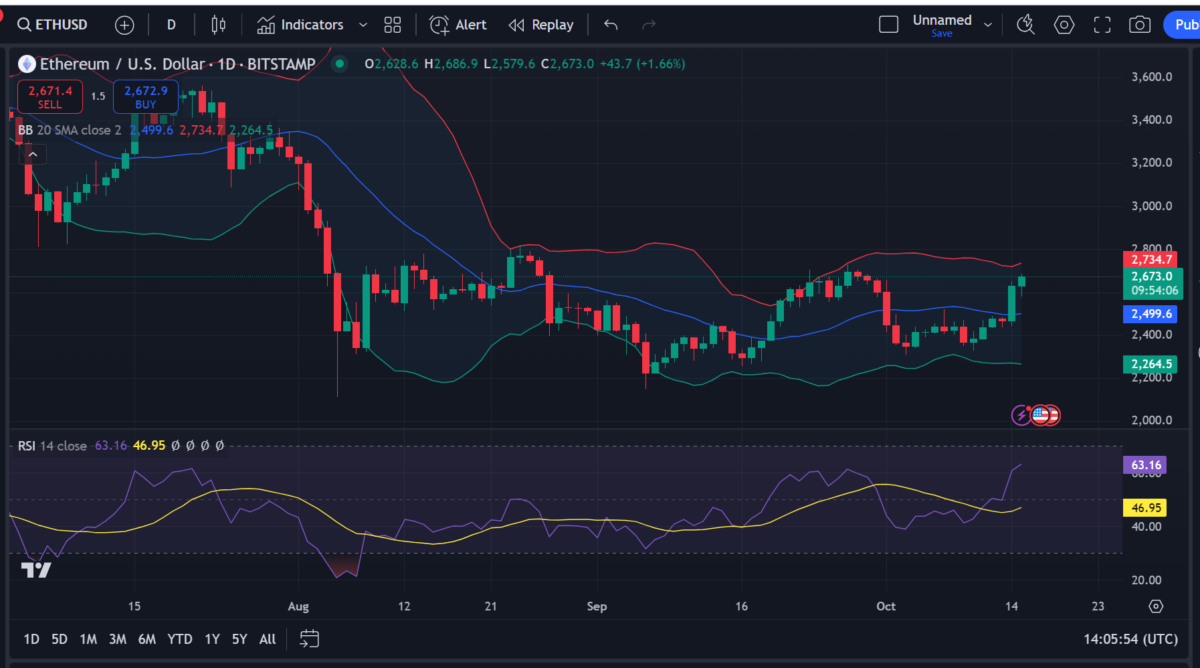Click the go to date calendar icon
The width and height of the screenshot is (1200, 668).
(309, 638)
